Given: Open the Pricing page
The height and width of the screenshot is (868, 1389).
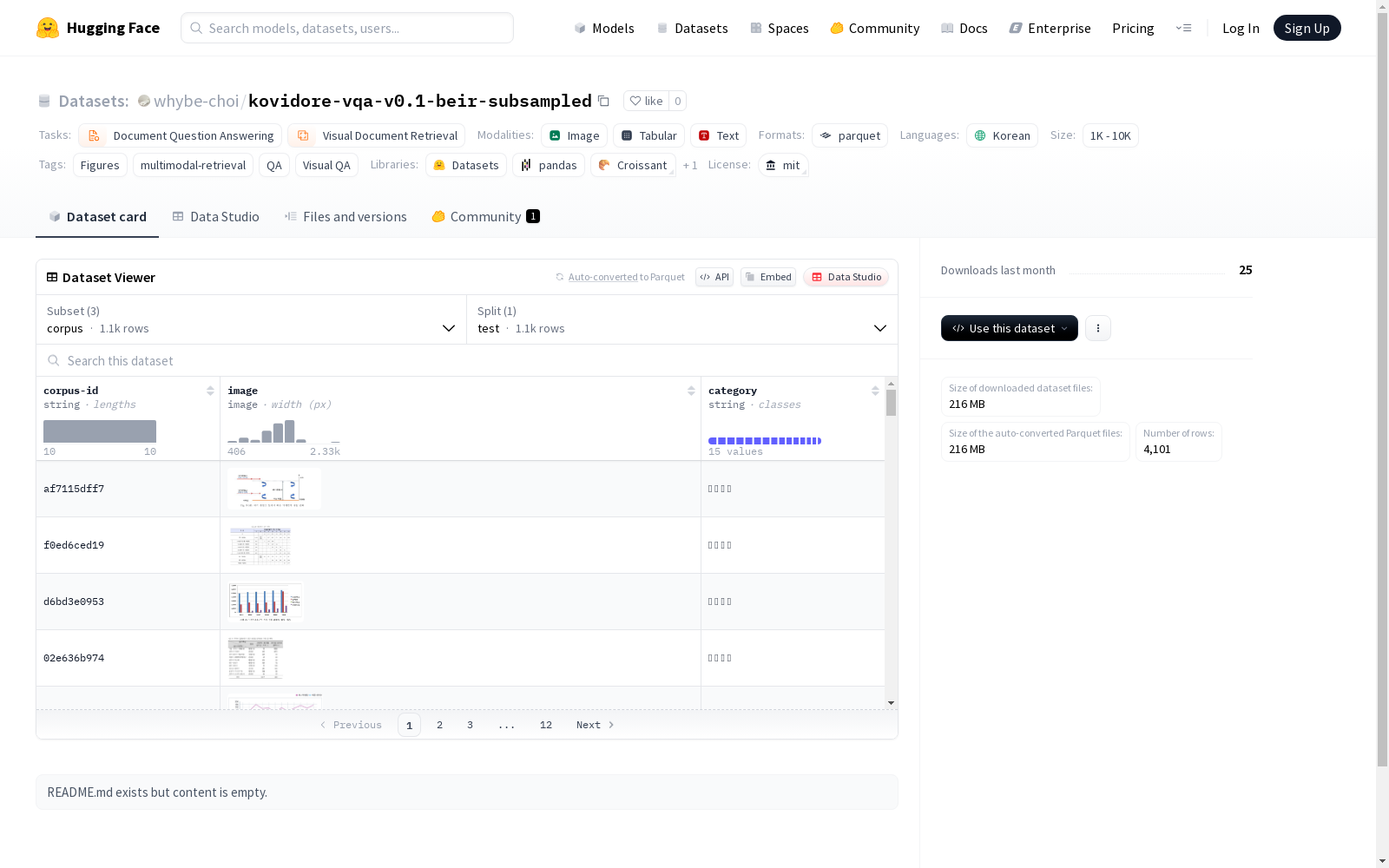Looking at the screenshot, I should [1133, 28].
